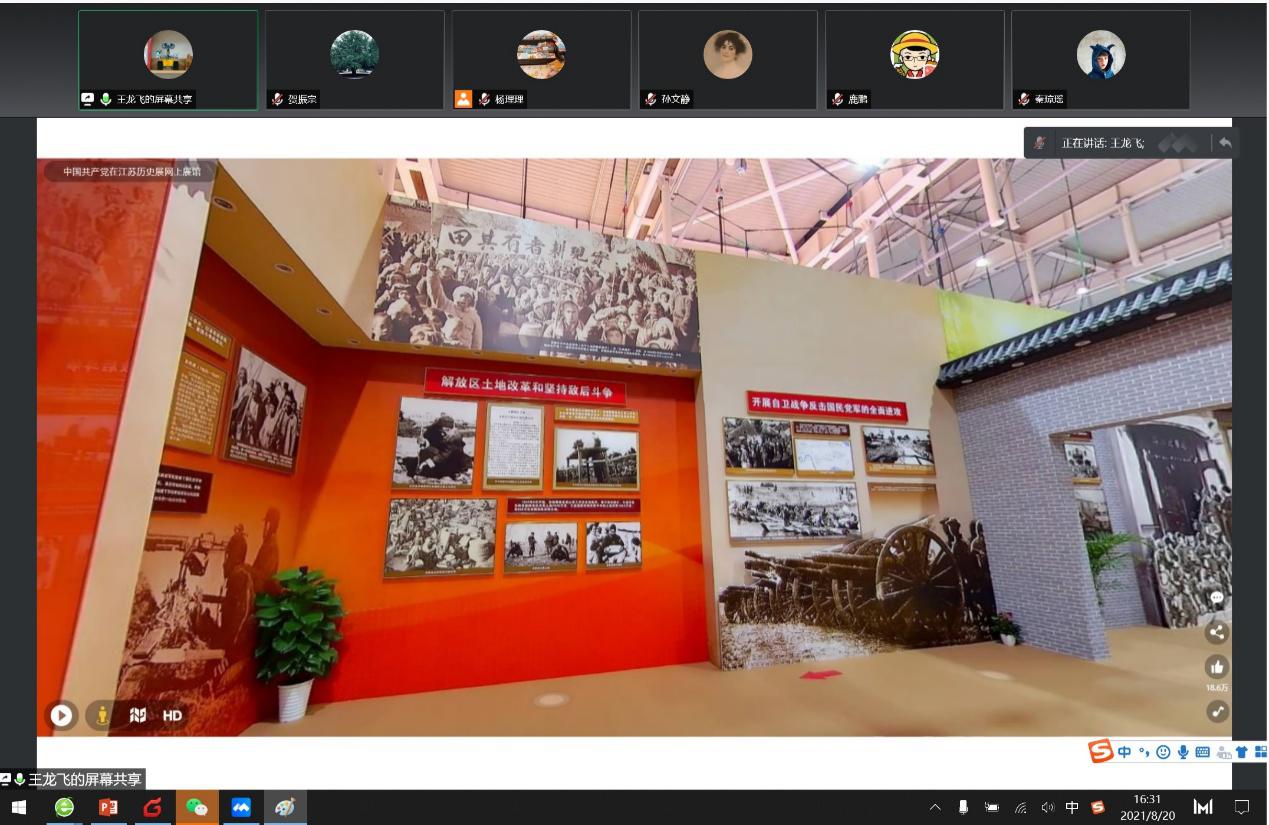This screenshot has width=1269, height=825.
Task: Expand the hidden system tray icons
Action: point(935,807)
